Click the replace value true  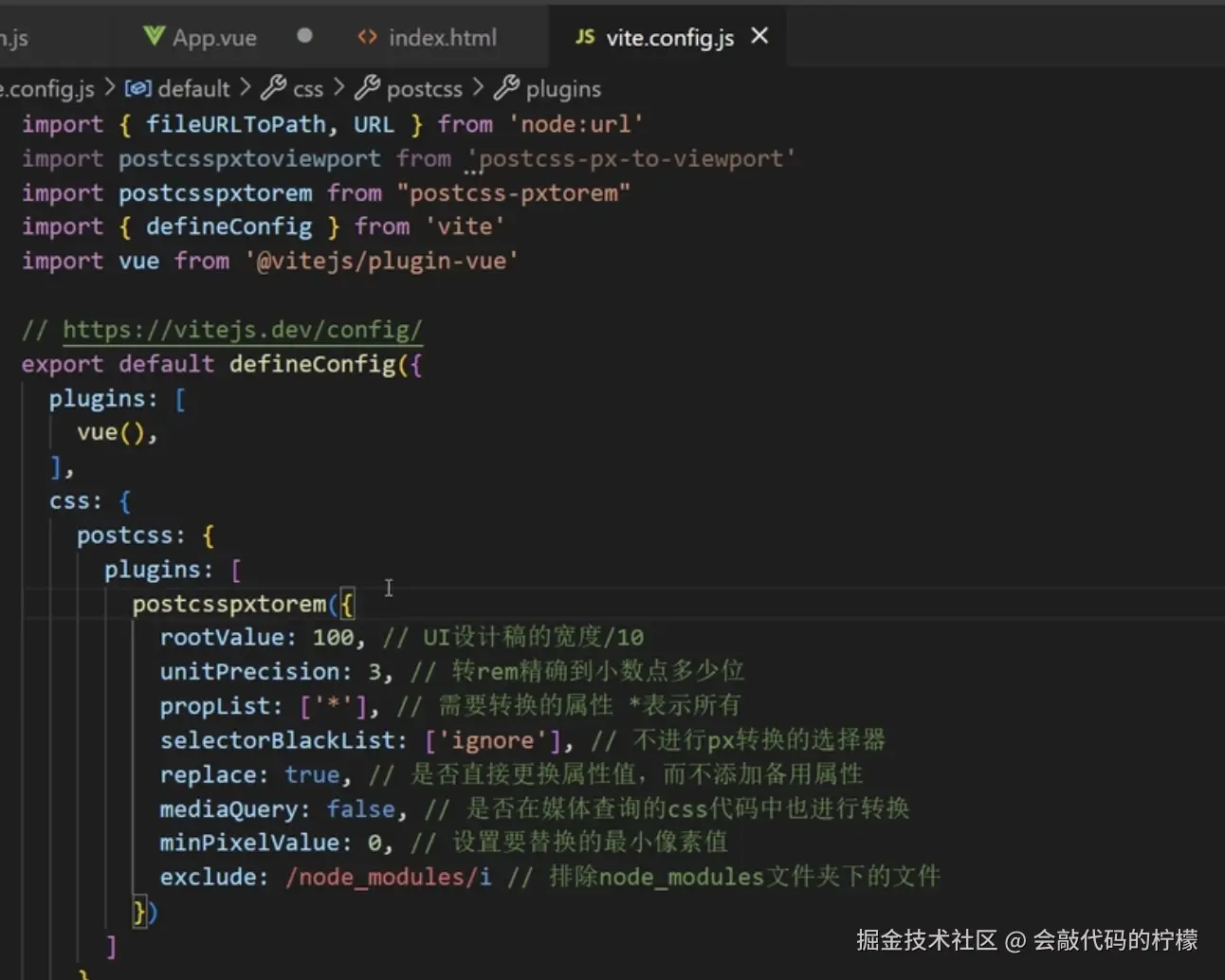pos(312,774)
